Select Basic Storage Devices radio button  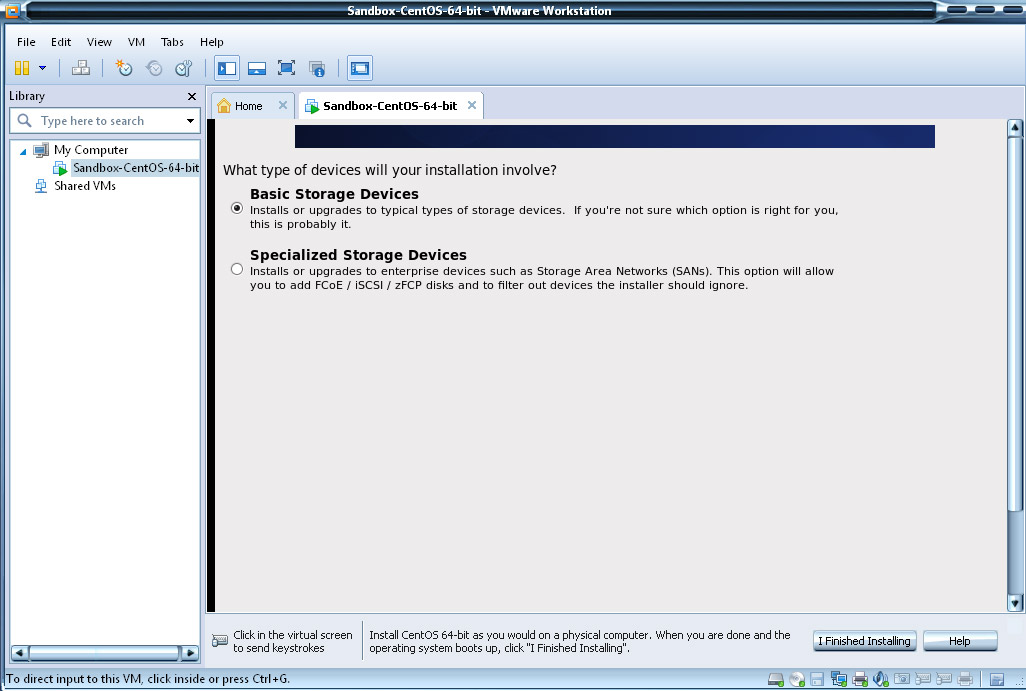[237, 208]
